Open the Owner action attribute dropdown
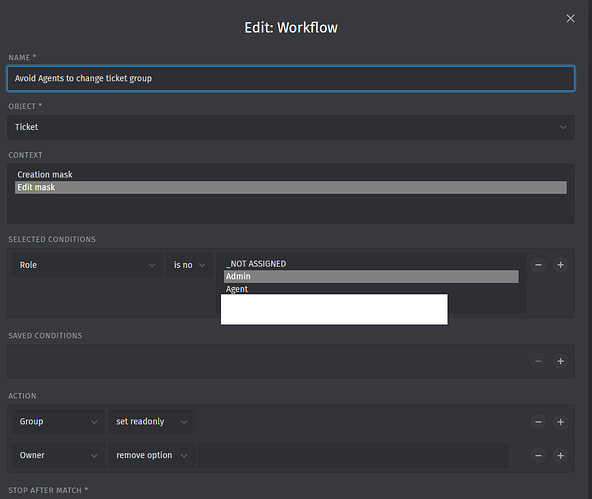 [x=59, y=456]
